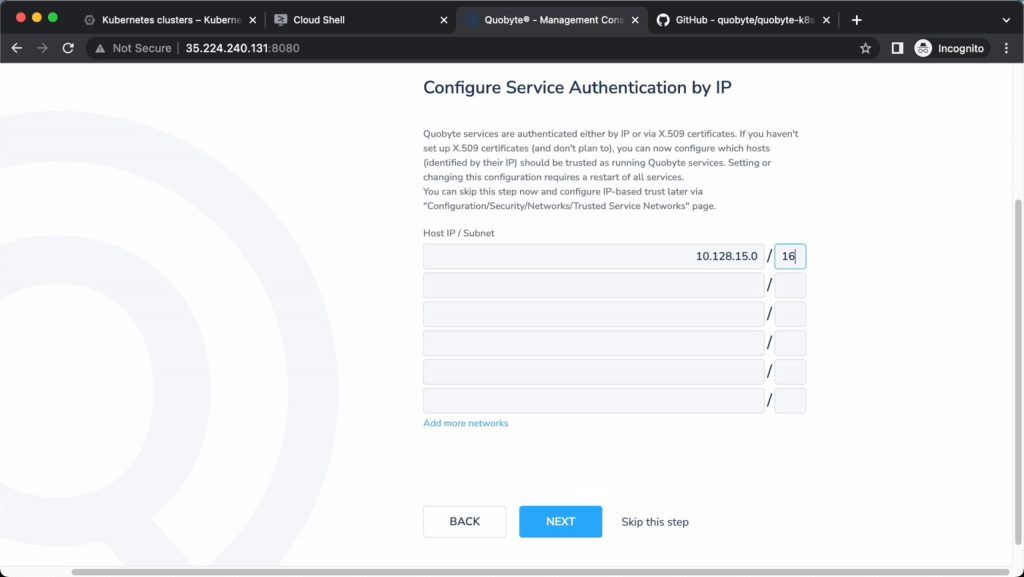Screen dimensions: 1024x577
Task: Reload the page with the refresh icon
Action: tap(68, 48)
